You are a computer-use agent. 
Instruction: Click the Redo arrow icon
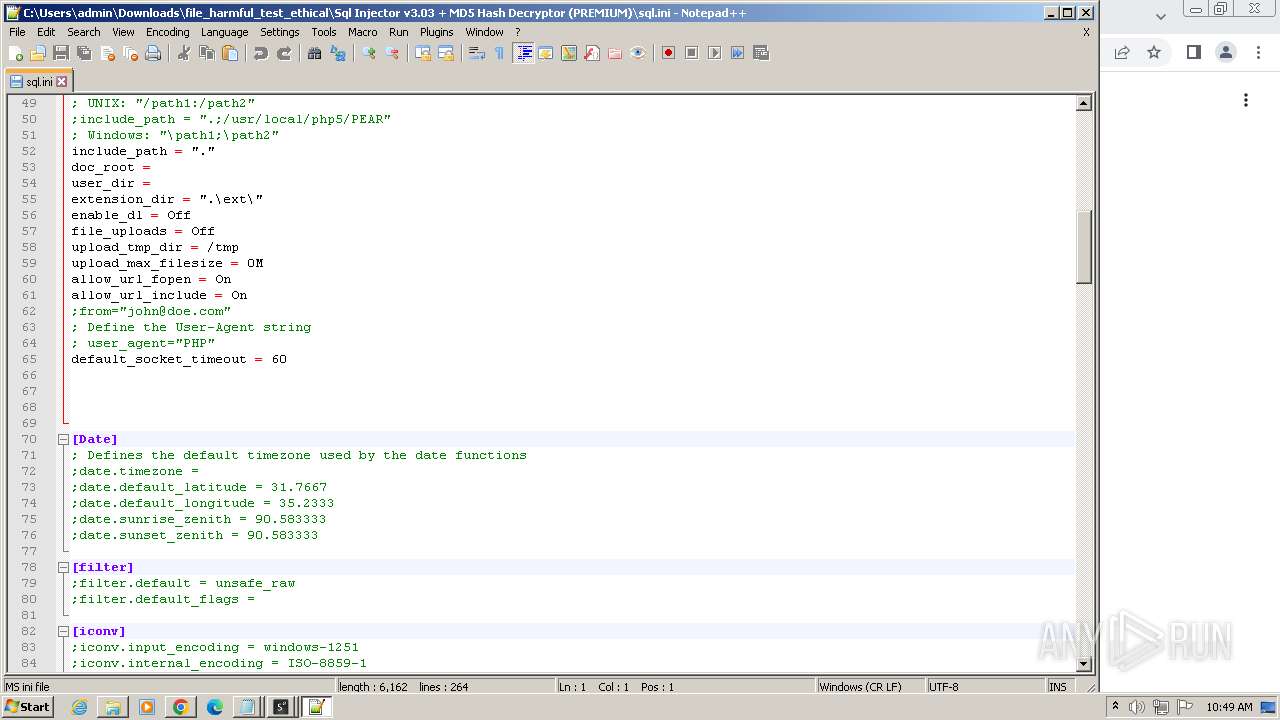point(284,53)
